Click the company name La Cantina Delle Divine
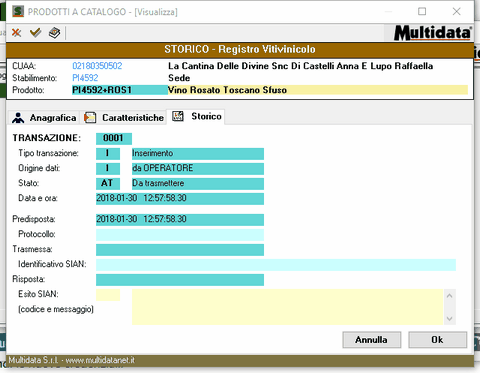Viewport: 480px width, 373px height. coord(301,66)
